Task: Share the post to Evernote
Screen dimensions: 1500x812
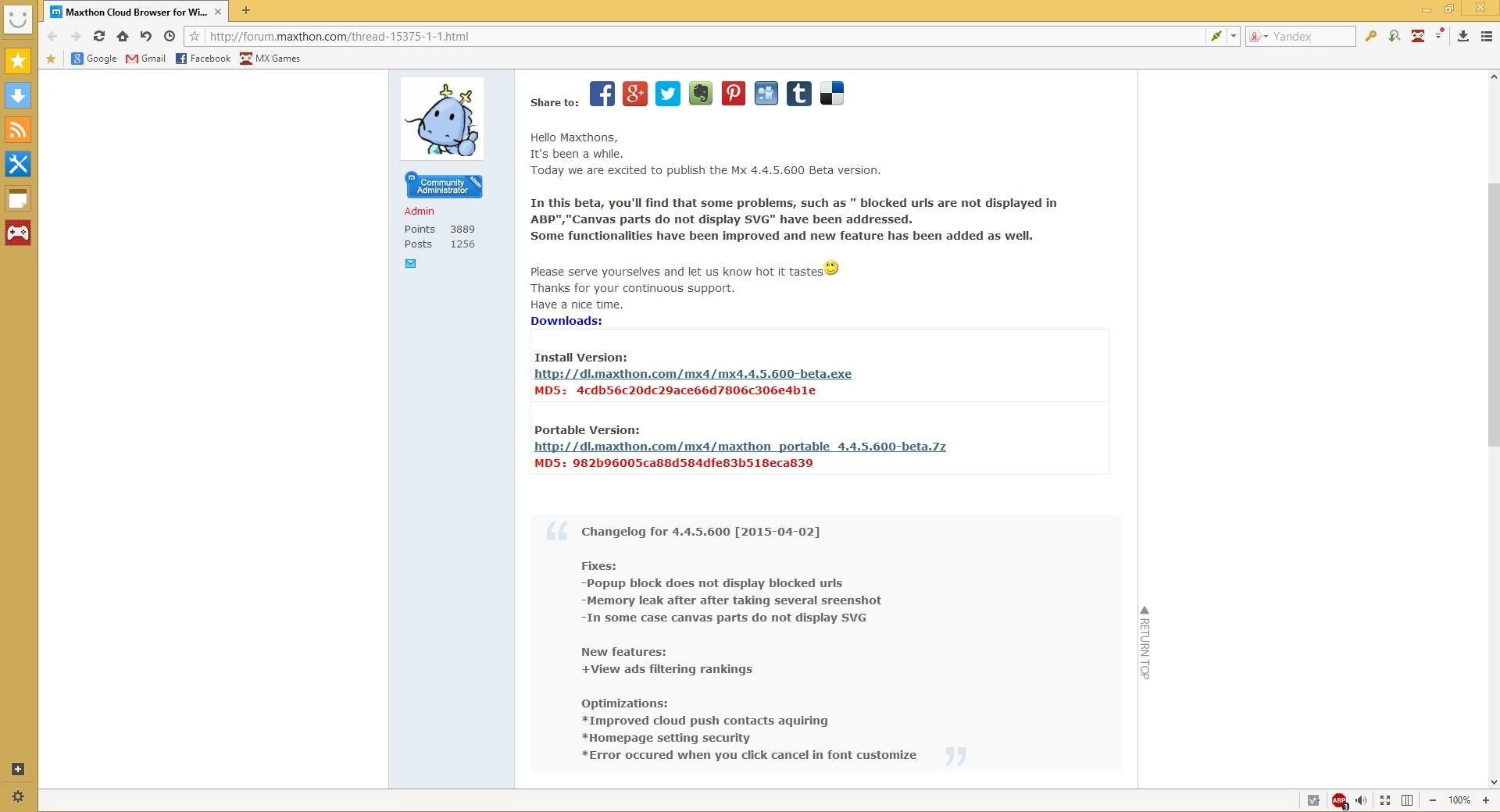Action: (701, 94)
